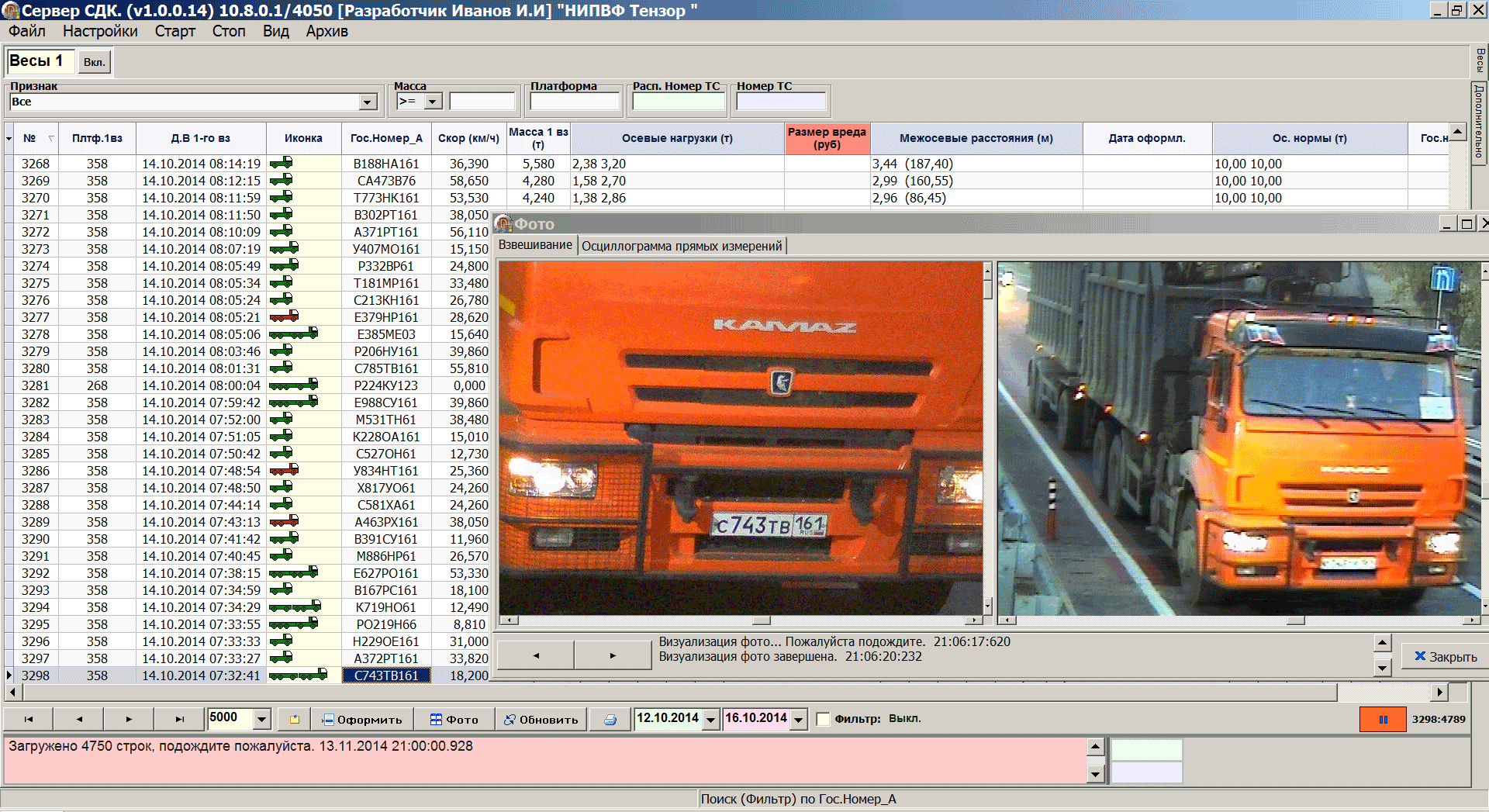Select the truck icon in row 3273
1489x812 pixels.
(284, 248)
